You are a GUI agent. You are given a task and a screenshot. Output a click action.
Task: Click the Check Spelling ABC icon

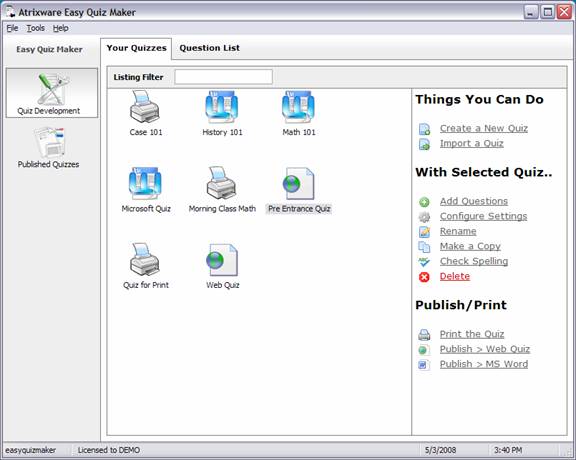(424, 262)
